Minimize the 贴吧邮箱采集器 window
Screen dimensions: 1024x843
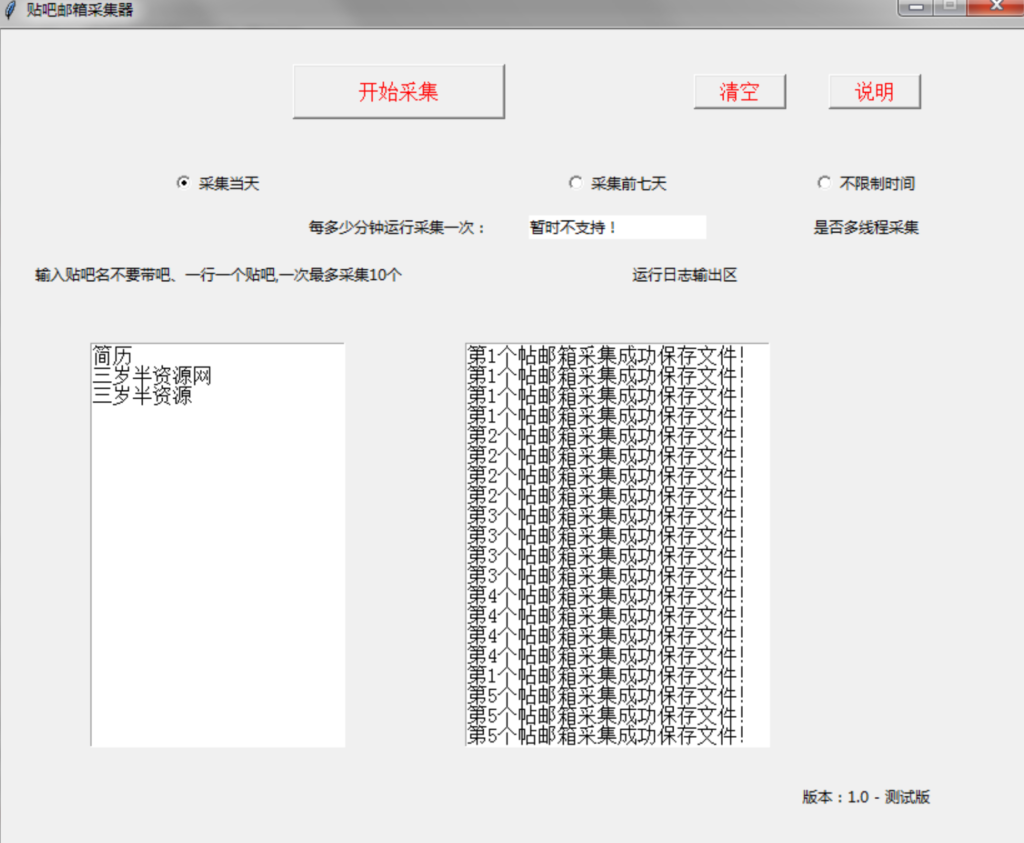click(x=914, y=7)
